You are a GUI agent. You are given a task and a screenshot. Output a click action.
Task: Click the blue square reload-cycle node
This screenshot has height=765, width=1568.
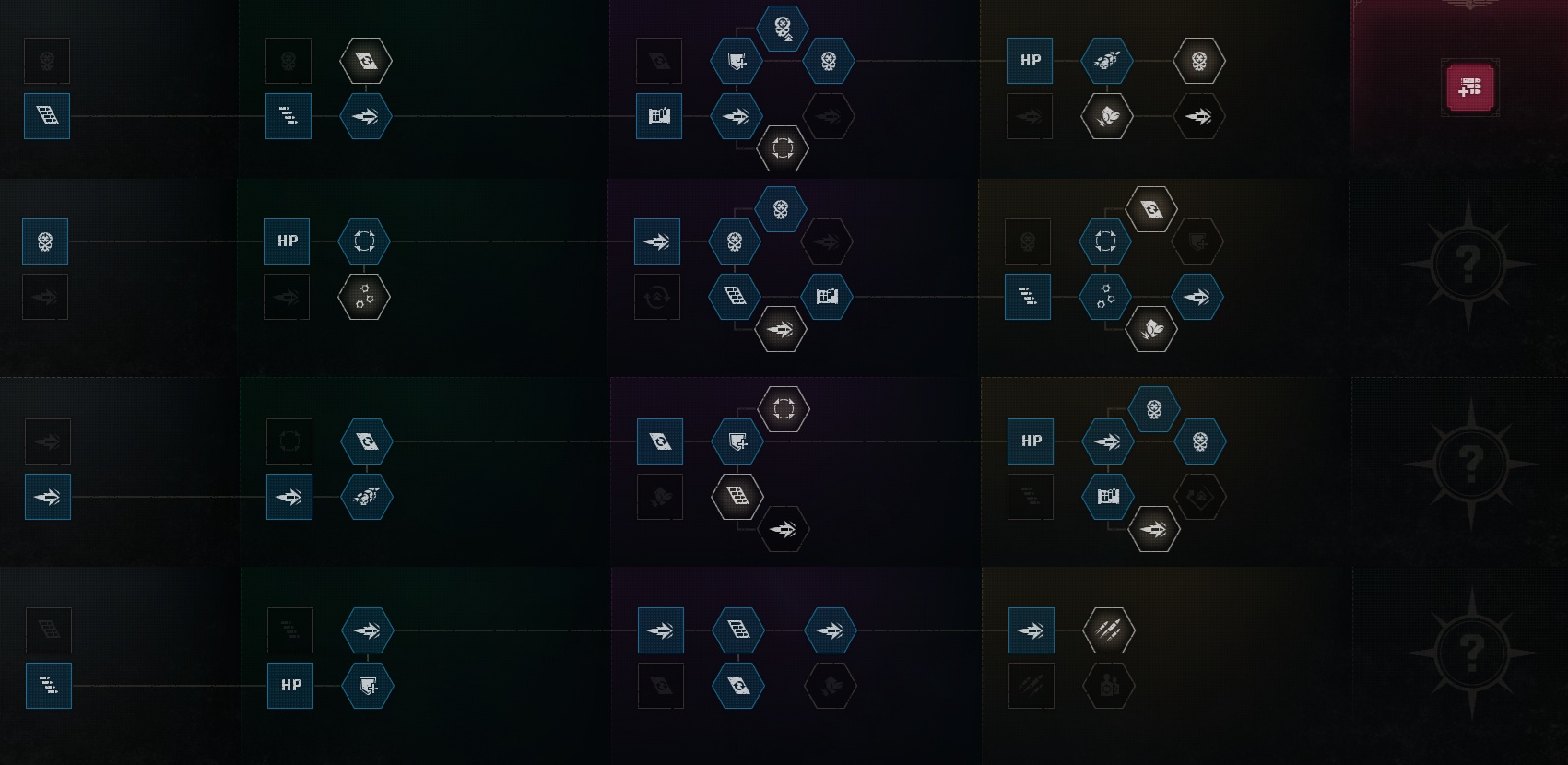660,441
